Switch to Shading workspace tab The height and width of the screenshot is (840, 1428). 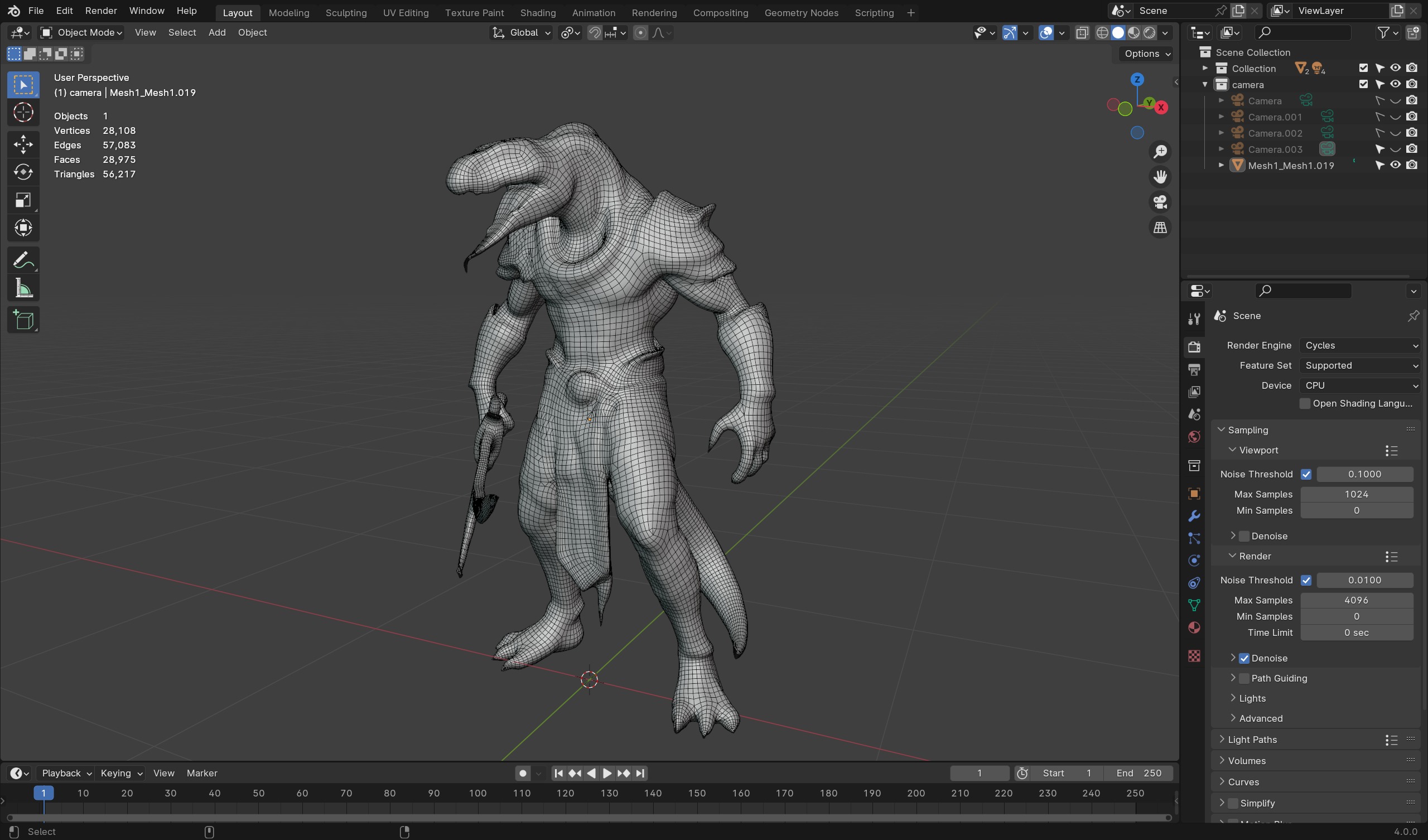point(537,12)
